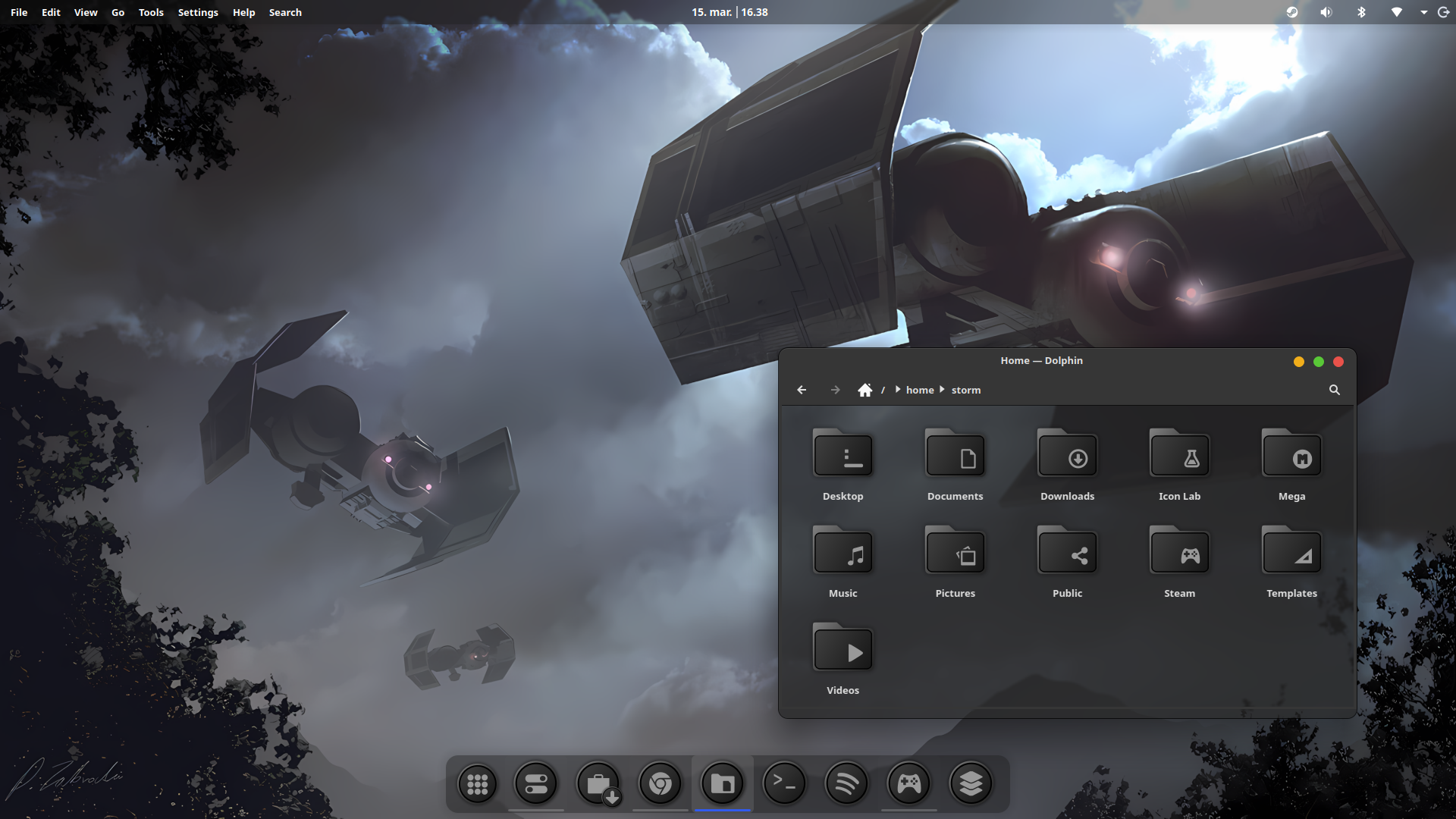This screenshot has width=1456, height=819.
Task: Maximize the Dolphin window with the green button
Action: [1319, 362]
